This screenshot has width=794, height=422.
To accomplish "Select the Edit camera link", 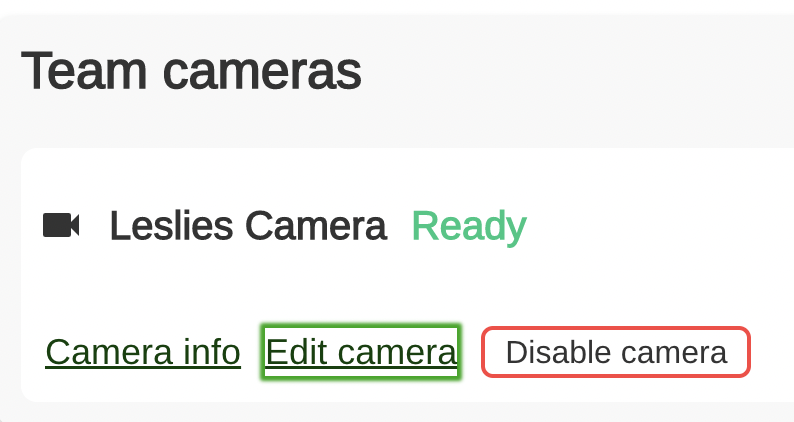I will [361, 352].
